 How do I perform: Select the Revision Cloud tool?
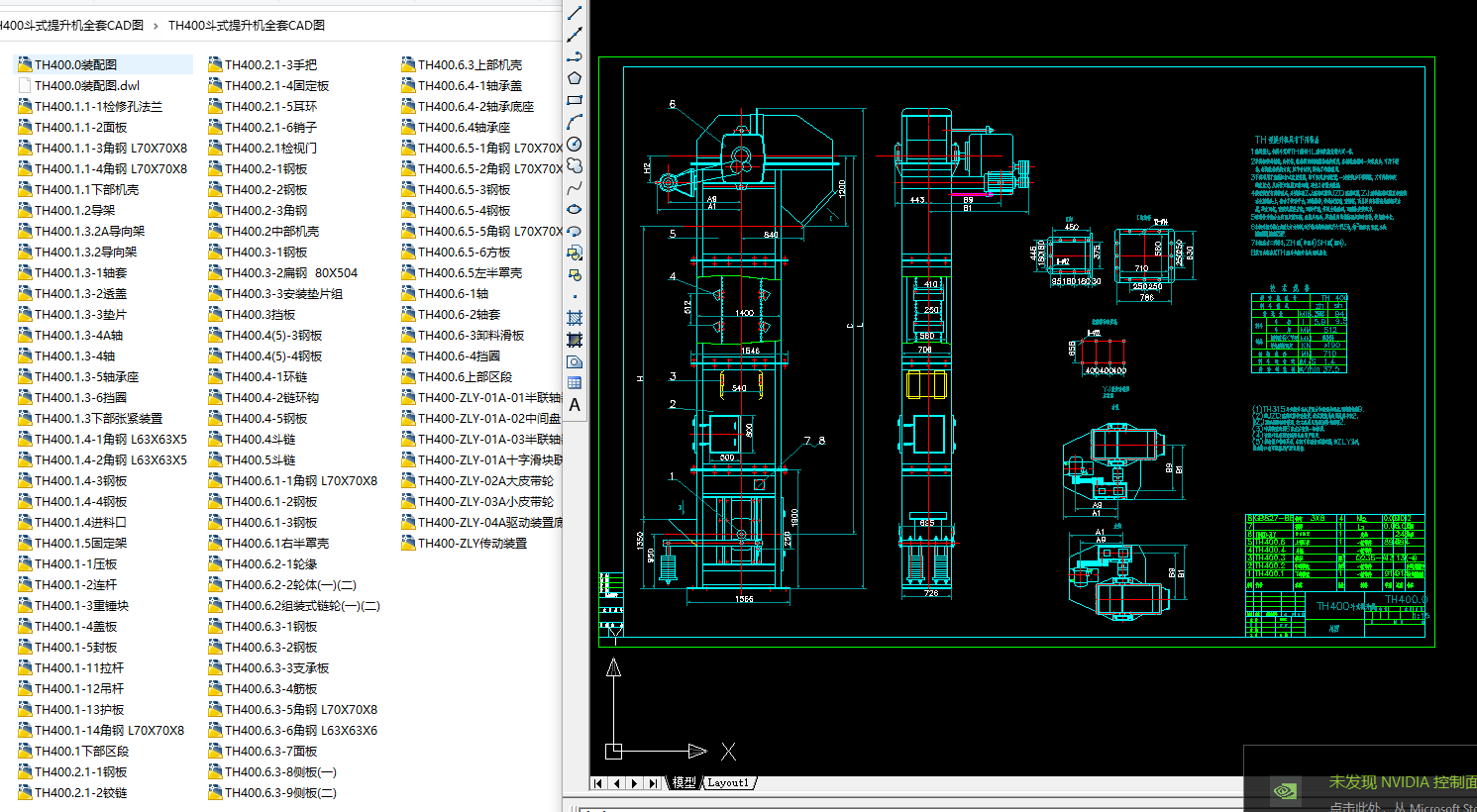(576, 164)
